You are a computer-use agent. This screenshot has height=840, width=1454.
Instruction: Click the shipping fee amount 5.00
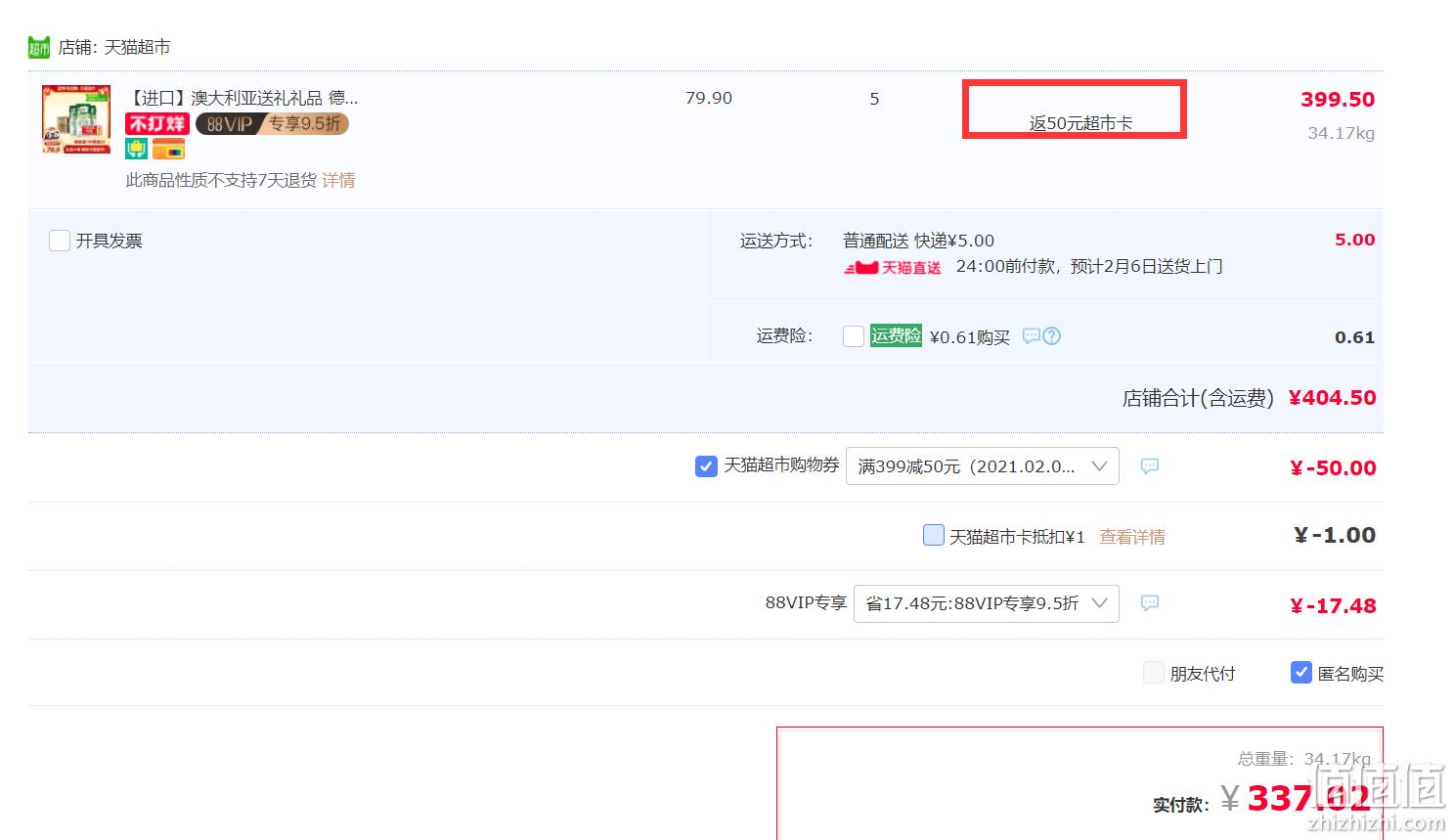click(x=1354, y=240)
